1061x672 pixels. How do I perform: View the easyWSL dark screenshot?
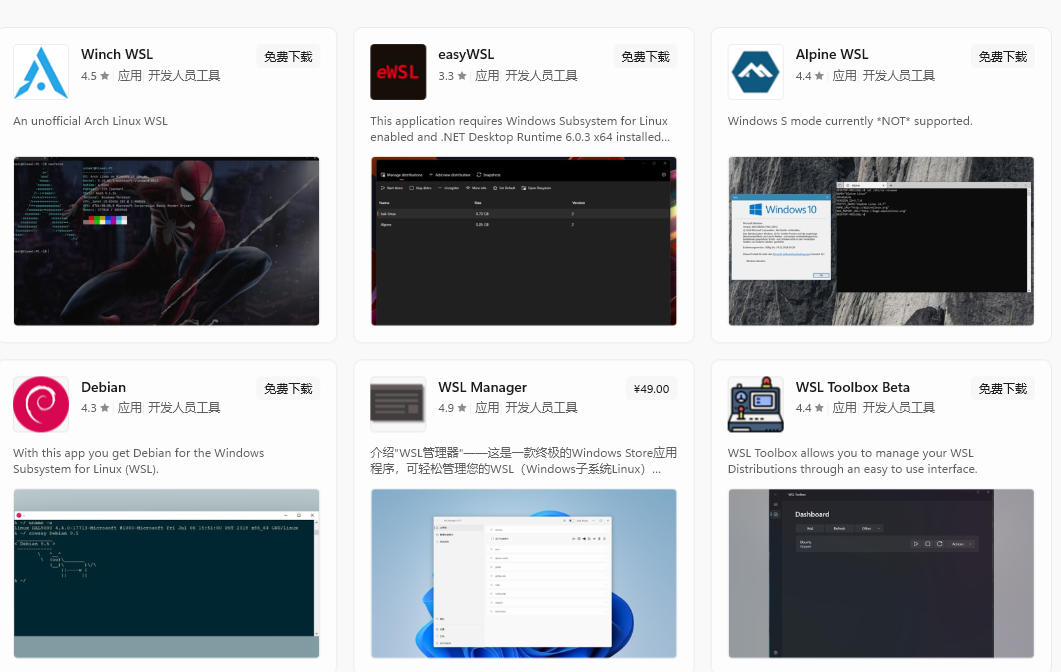click(524, 241)
